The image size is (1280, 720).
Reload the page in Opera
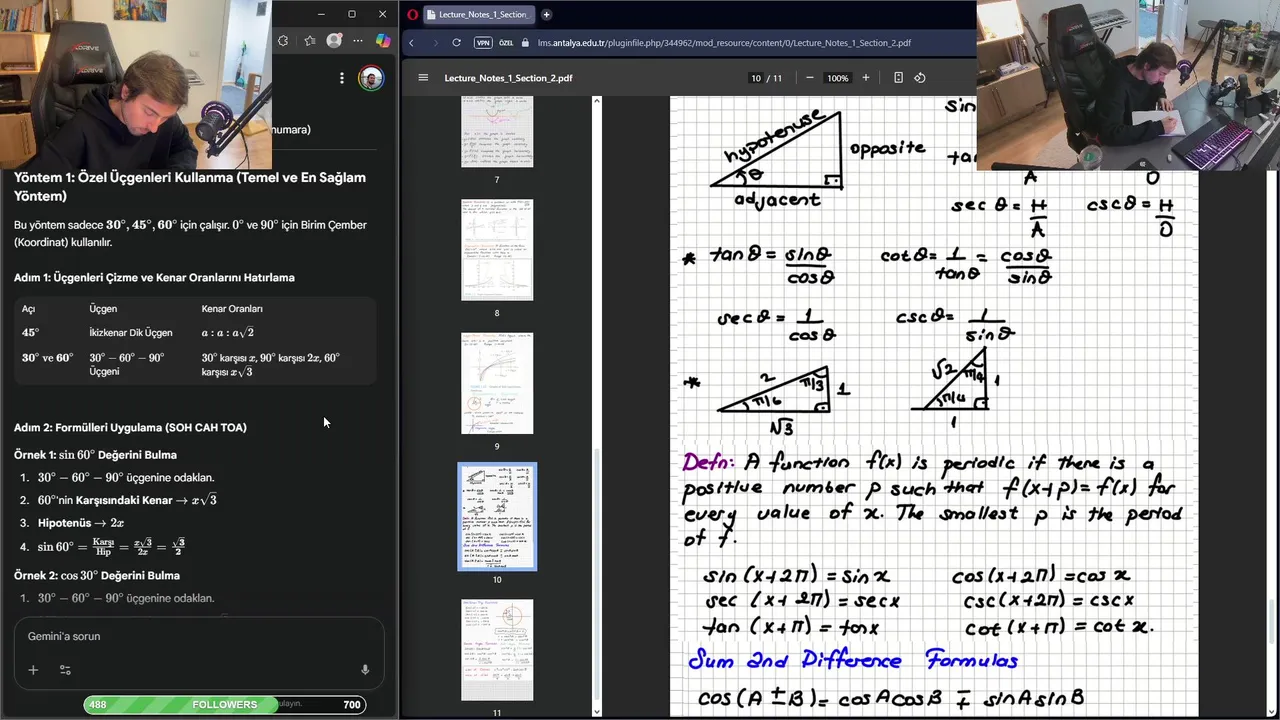457,43
